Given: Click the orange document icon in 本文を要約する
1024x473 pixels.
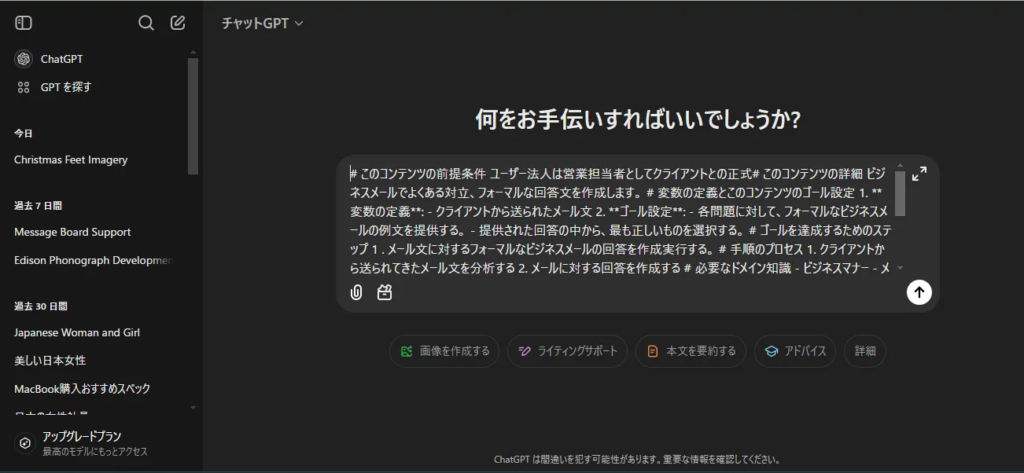Looking at the screenshot, I should 652,351.
